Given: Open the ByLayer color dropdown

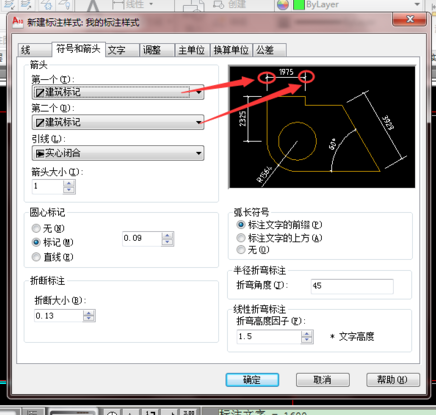Looking at the screenshot, I should click(417, 4).
